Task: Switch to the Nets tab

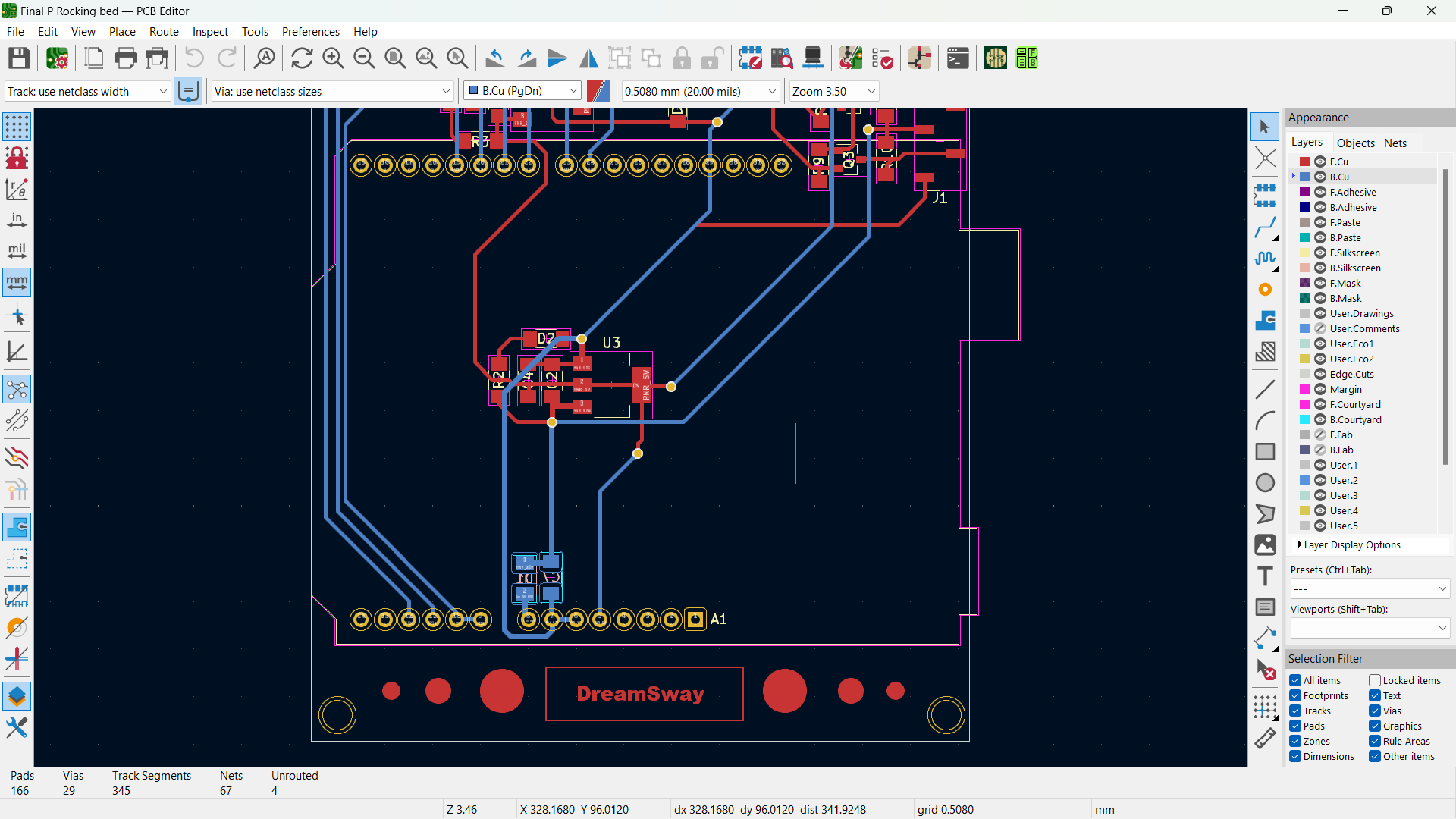Action: (1395, 143)
